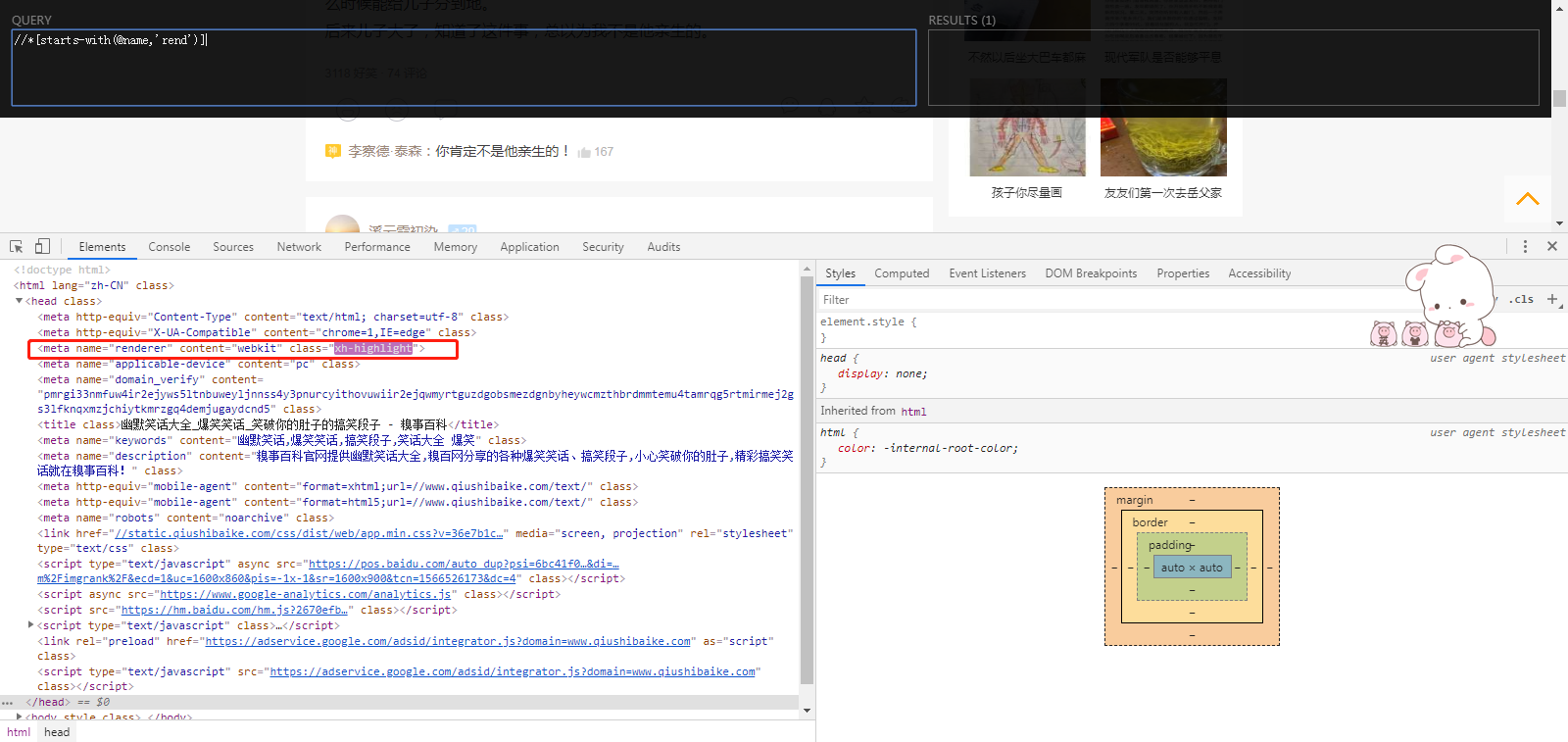Click the orange back-to-top arrow button
The width and height of the screenshot is (1568, 742).
click(x=1527, y=199)
